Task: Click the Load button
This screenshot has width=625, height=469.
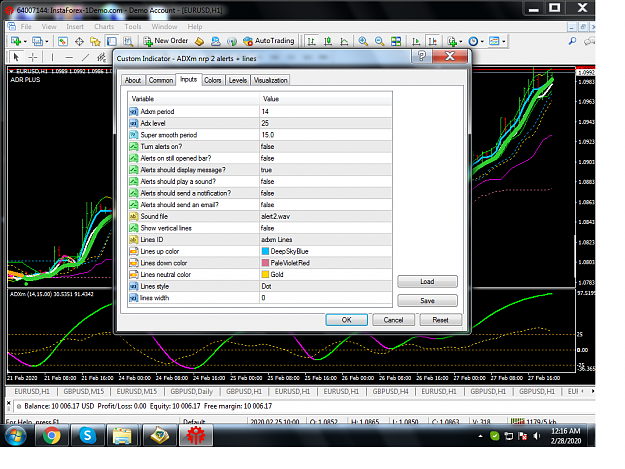Action: point(427,281)
